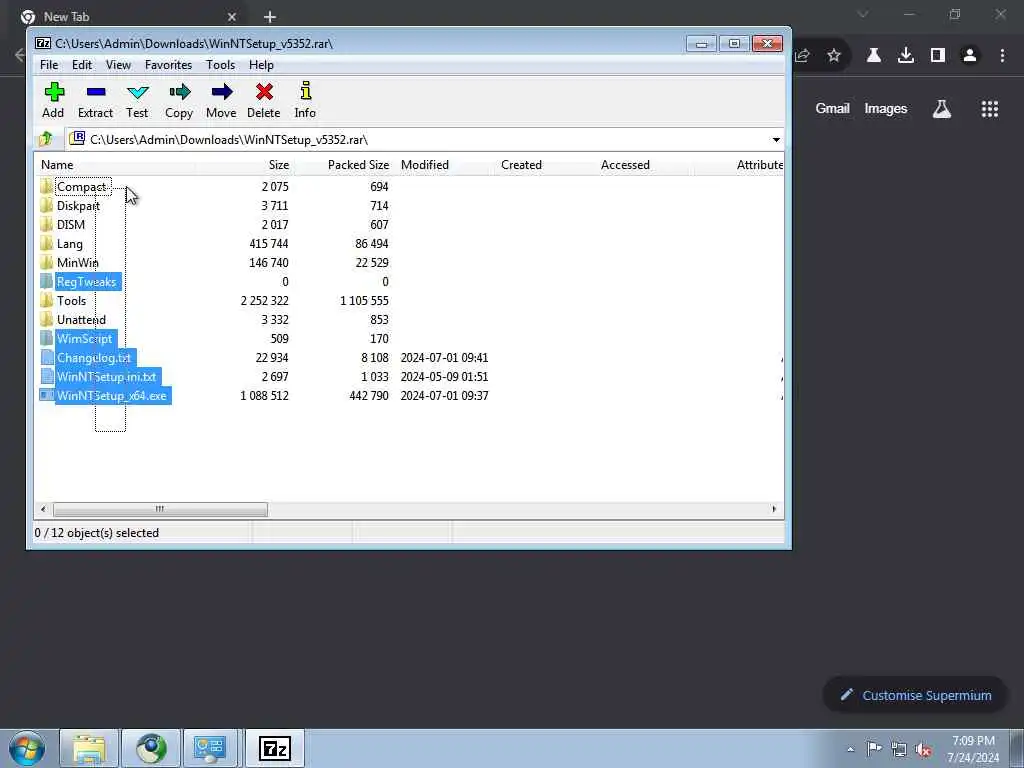This screenshot has height=768, width=1024.
Task: Open the Info toolbar icon
Action: pos(305,91)
